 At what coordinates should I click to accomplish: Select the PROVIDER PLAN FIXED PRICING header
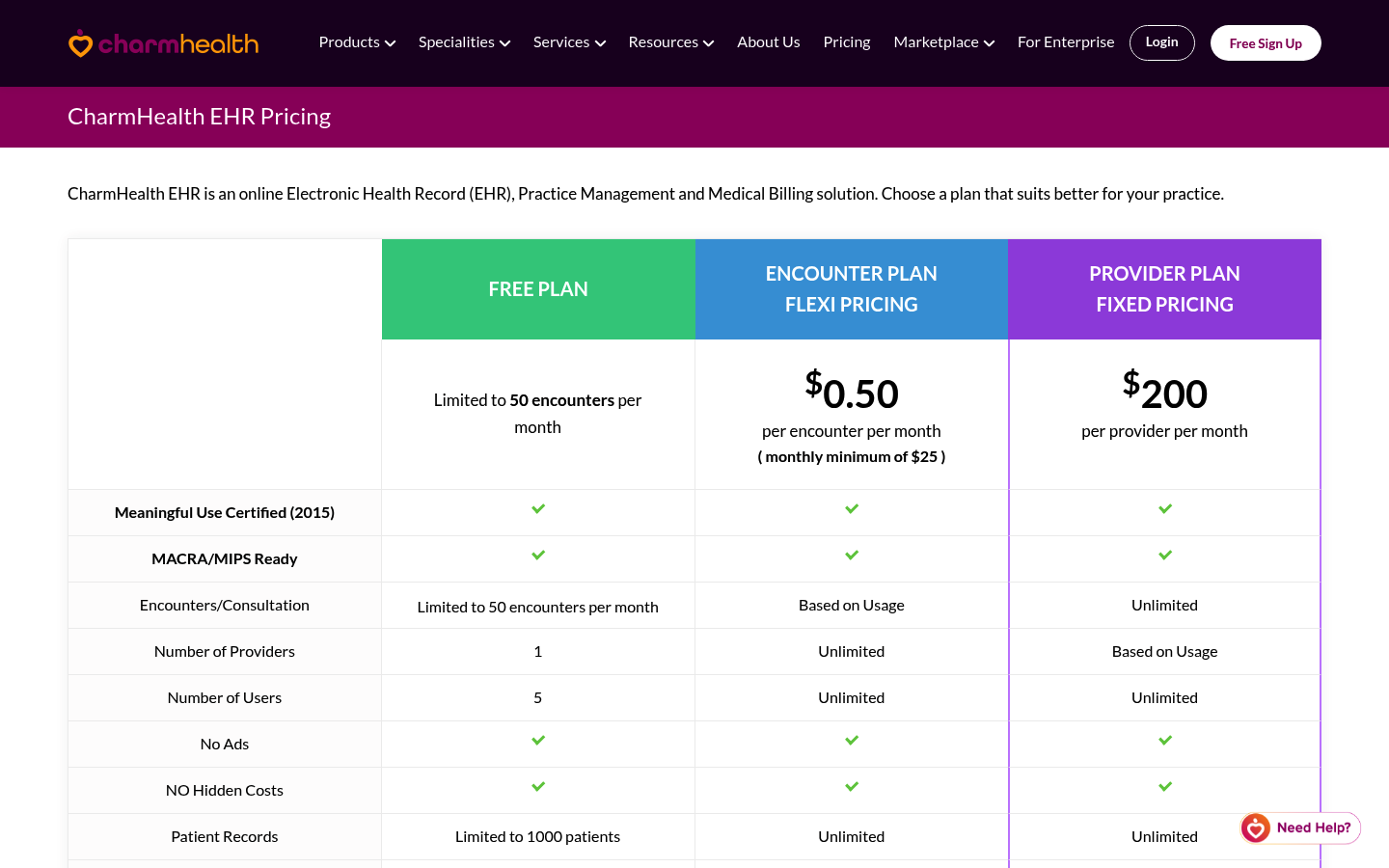coord(1164,289)
